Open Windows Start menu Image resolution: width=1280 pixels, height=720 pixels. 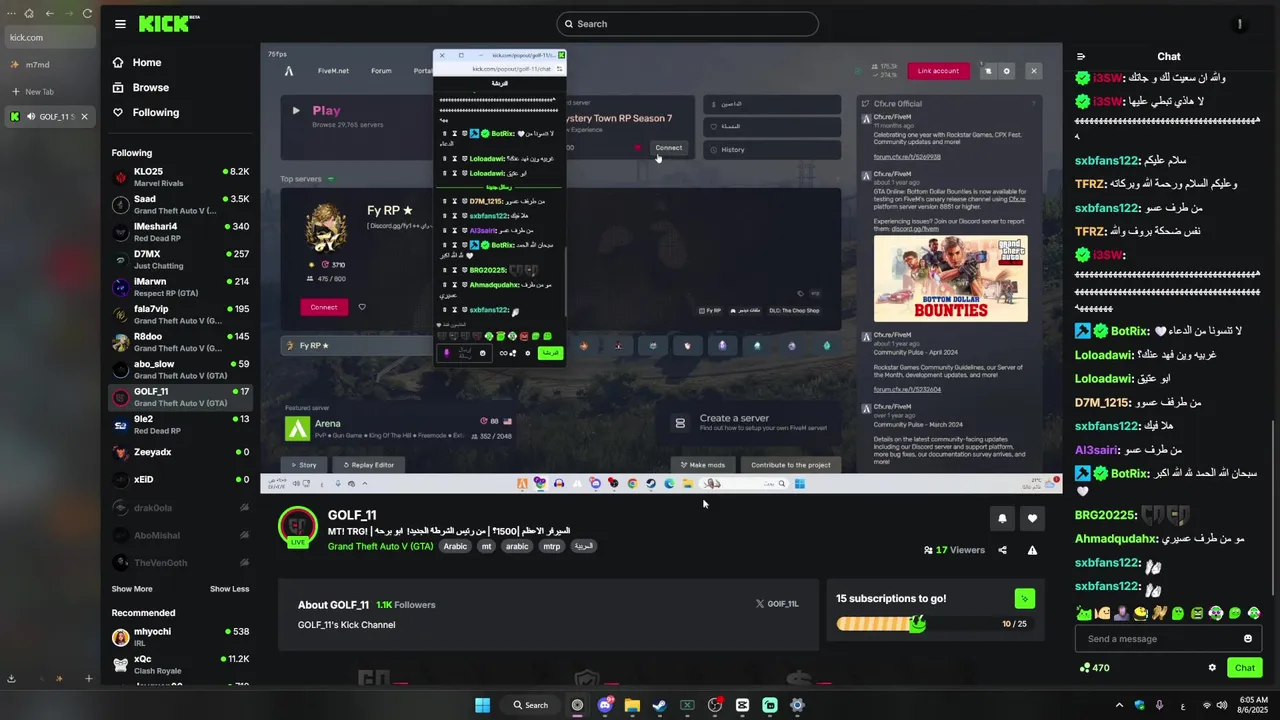point(482,705)
